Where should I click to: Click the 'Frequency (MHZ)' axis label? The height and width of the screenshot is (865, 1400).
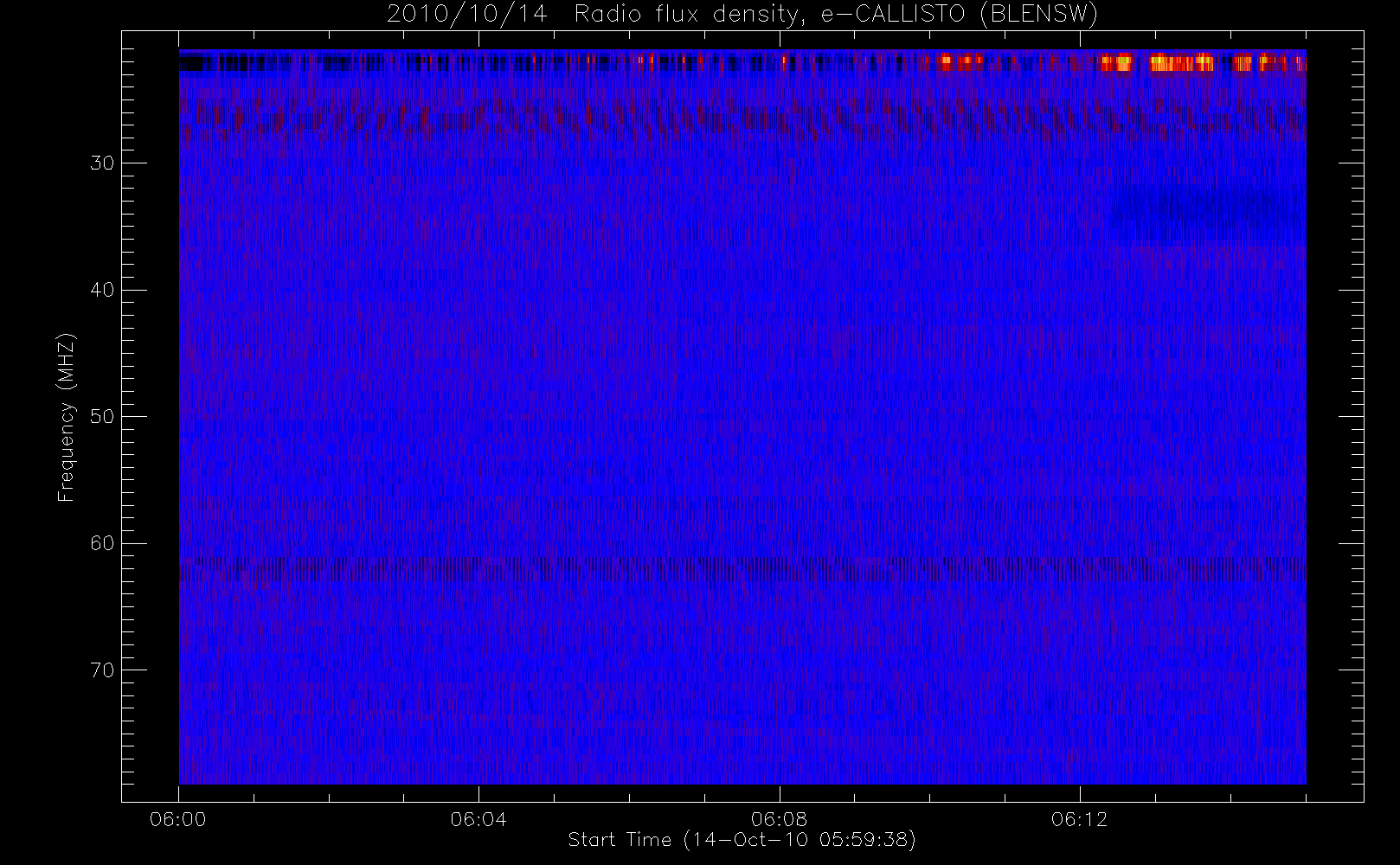point(66,418)
